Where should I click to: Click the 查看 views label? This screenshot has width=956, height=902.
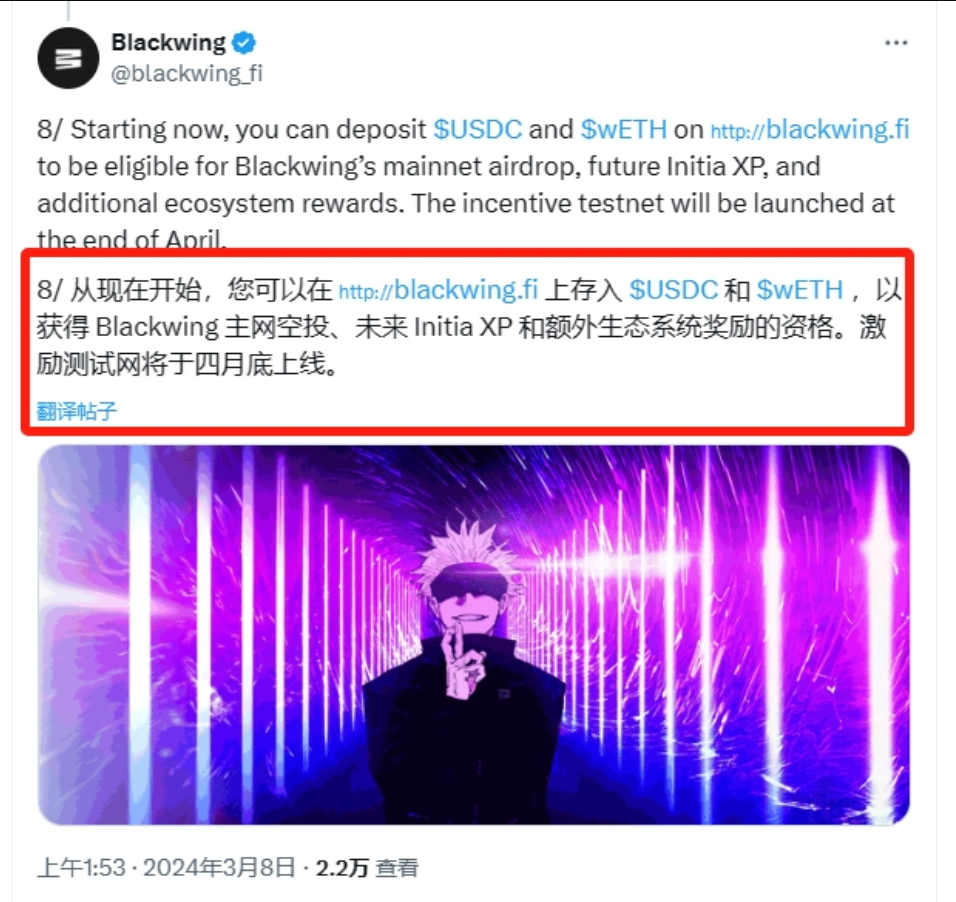(397, 867)
